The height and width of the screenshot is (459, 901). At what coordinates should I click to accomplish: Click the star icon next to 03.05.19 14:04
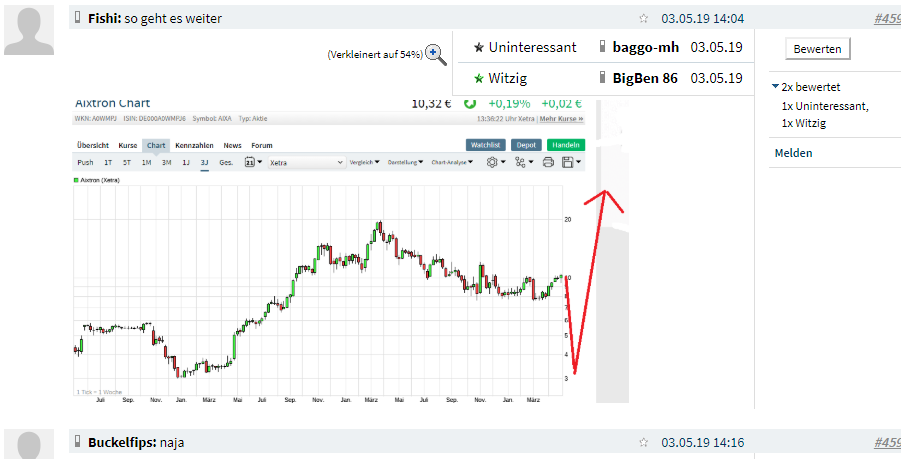(x=644, y=19)
